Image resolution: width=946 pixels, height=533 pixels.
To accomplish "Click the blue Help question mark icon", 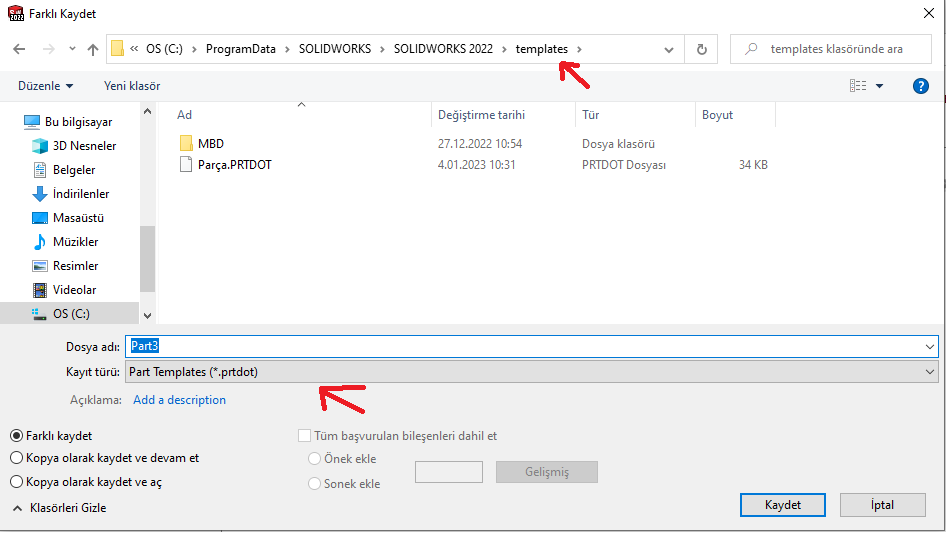I will [921, 86].
